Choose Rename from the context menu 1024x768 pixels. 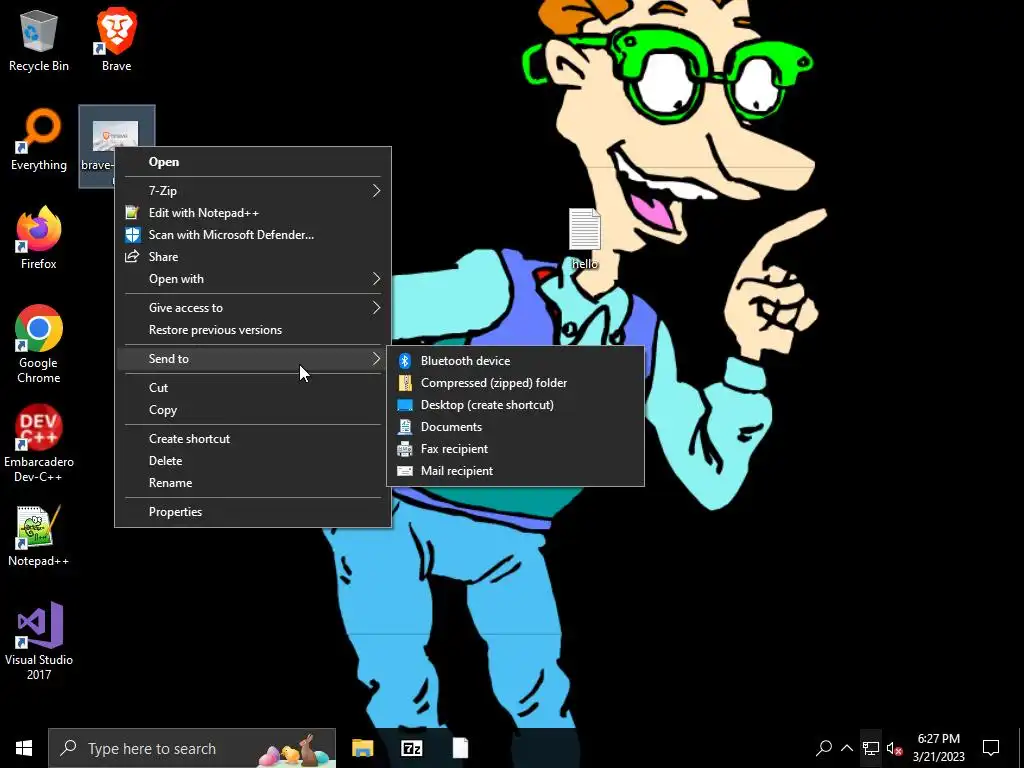tap(253, 483)
